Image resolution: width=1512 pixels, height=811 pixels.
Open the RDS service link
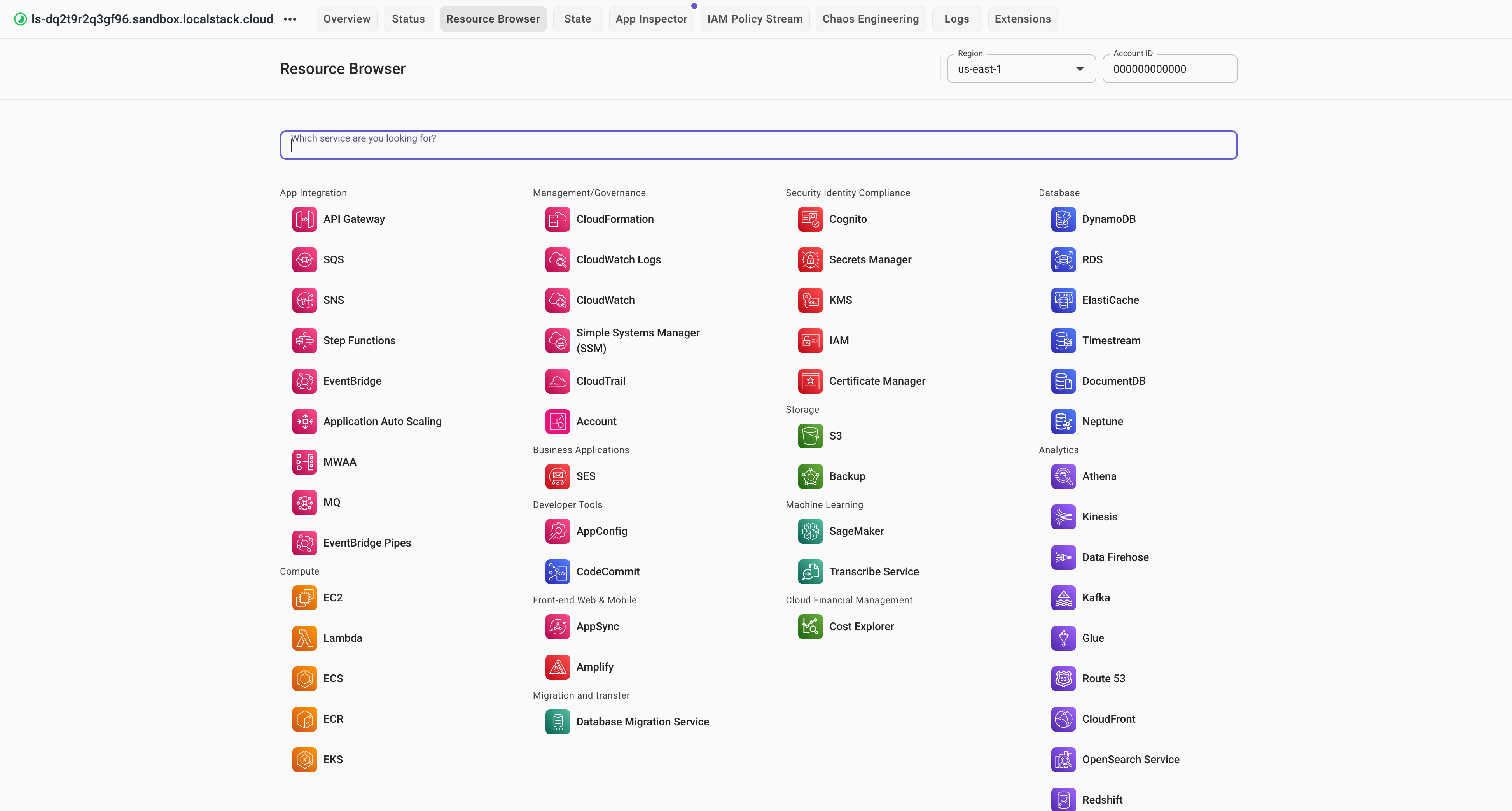click(x=1092, y=260)
